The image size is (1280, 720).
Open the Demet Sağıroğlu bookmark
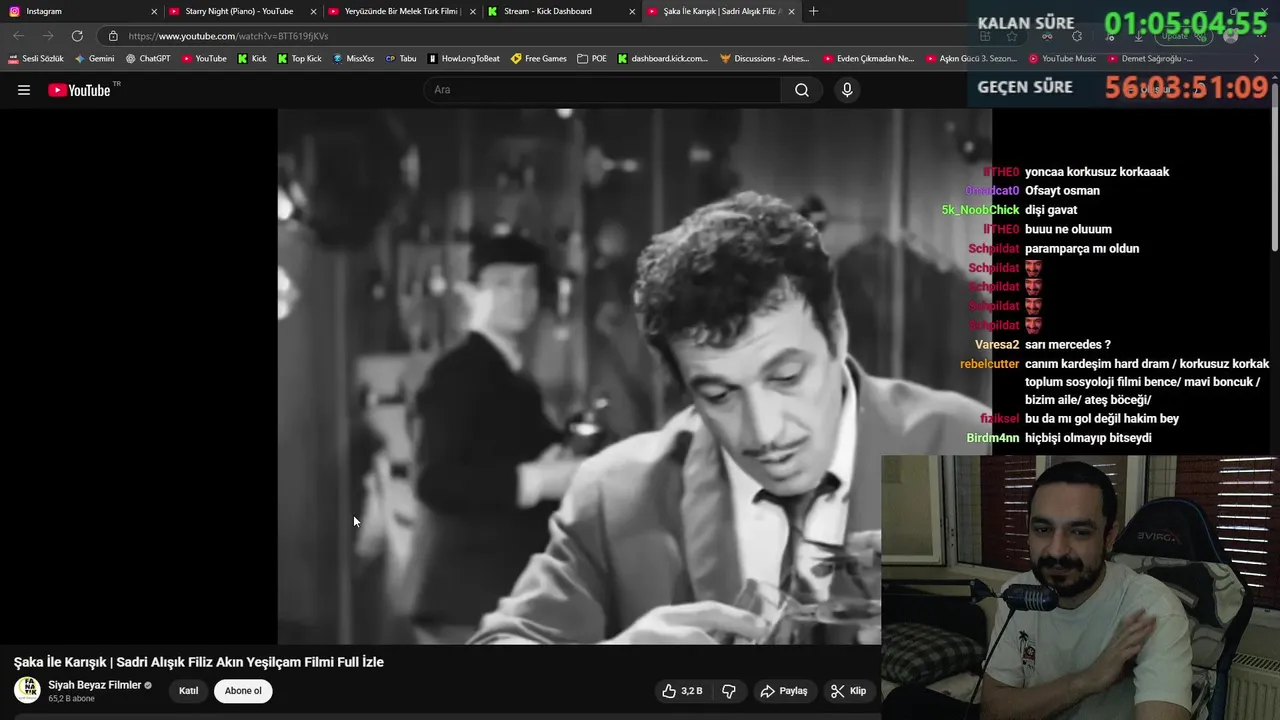point(1150,59)
